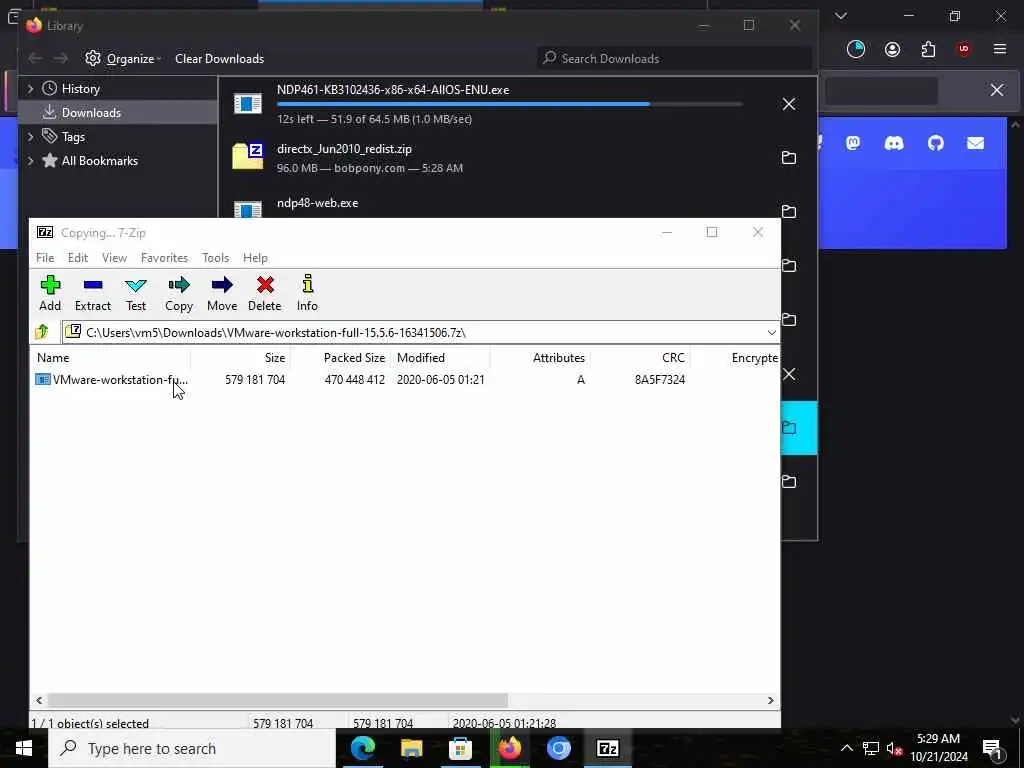
Task: Click the taskbar search box
Action: [191, 748]
